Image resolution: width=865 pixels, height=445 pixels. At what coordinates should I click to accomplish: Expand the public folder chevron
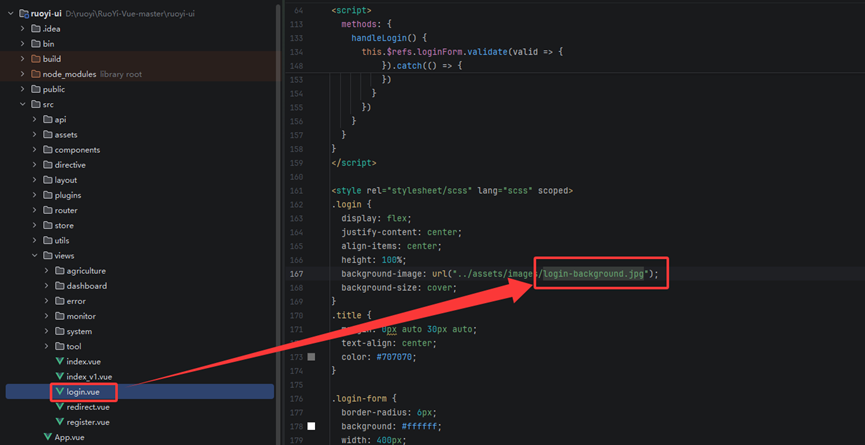(23, 89)
